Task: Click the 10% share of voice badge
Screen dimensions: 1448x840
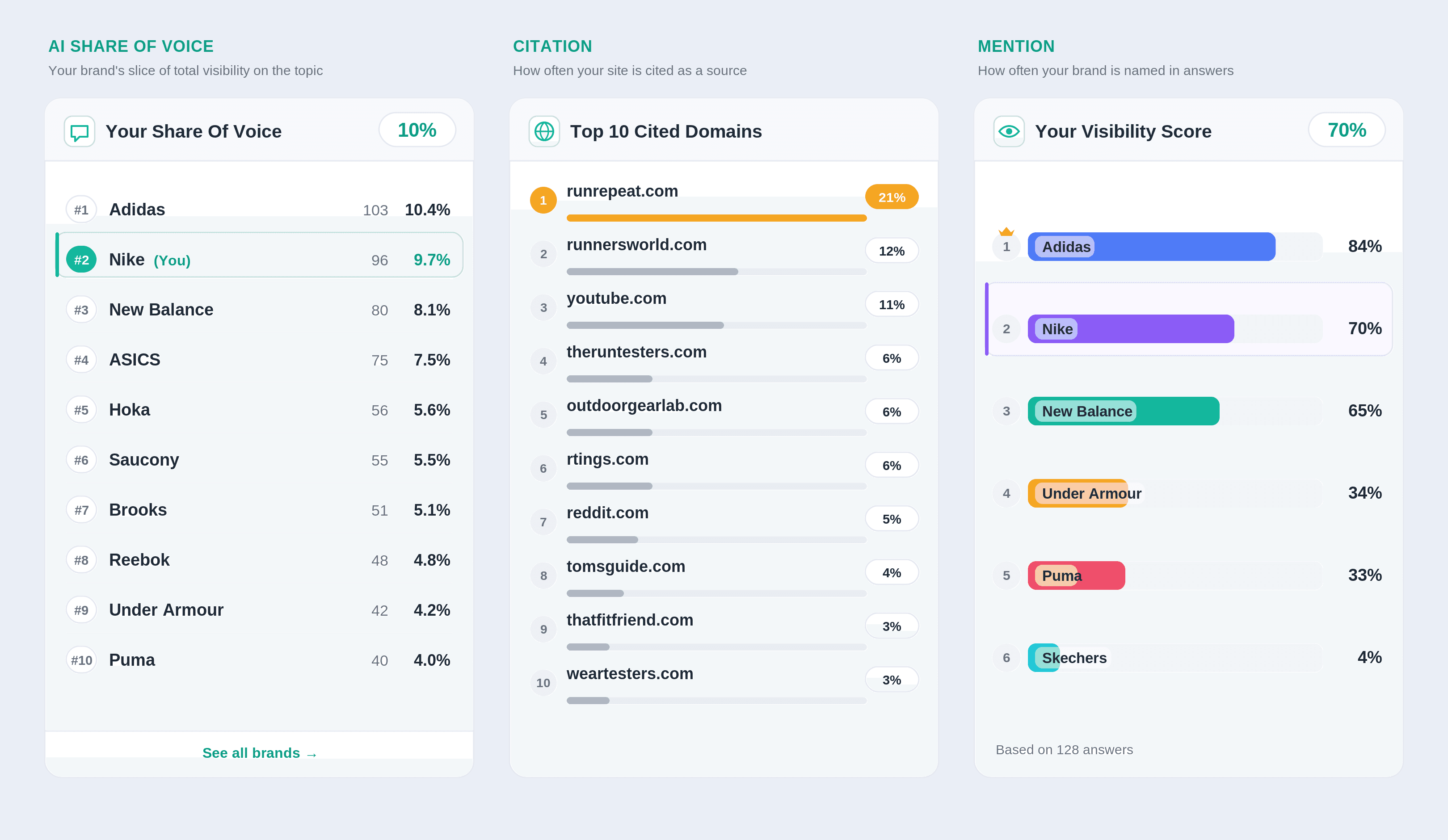Action: click(x=417, y=130)
